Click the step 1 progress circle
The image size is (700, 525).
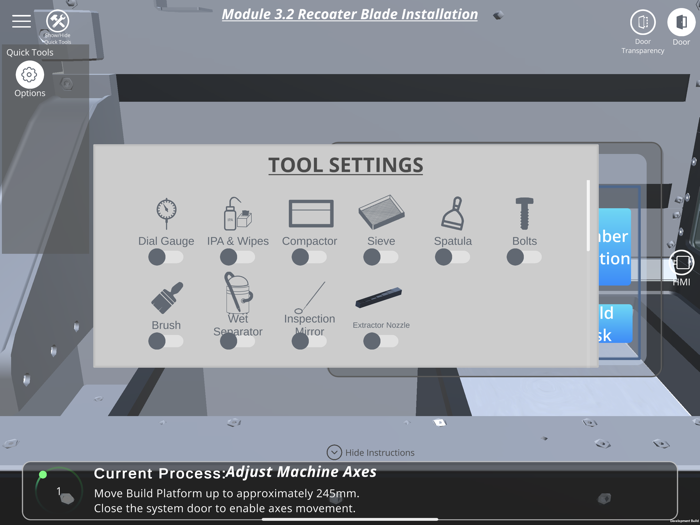pyautogui.click(x=59, y=491)
